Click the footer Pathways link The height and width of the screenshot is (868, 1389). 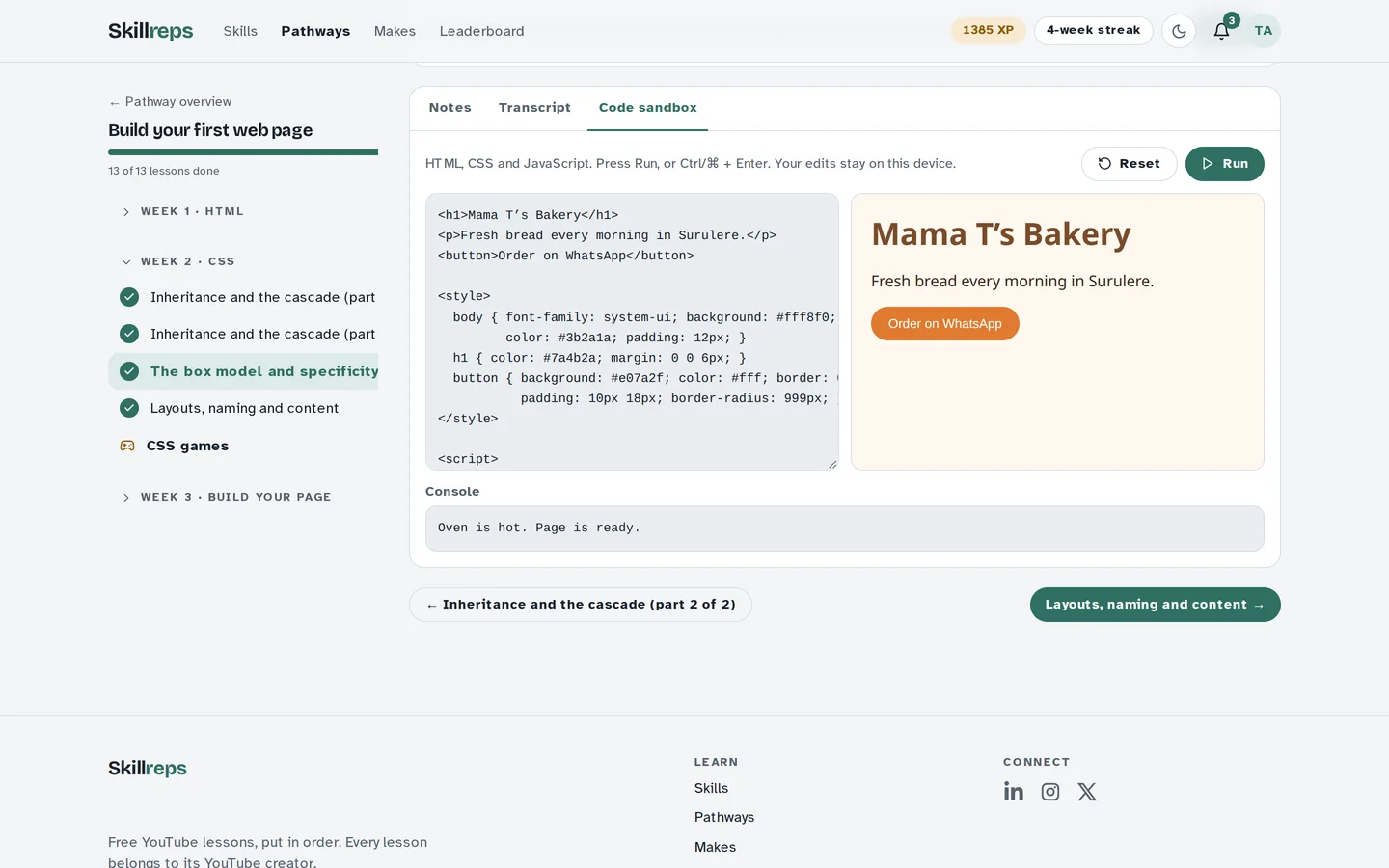[724, 818]
